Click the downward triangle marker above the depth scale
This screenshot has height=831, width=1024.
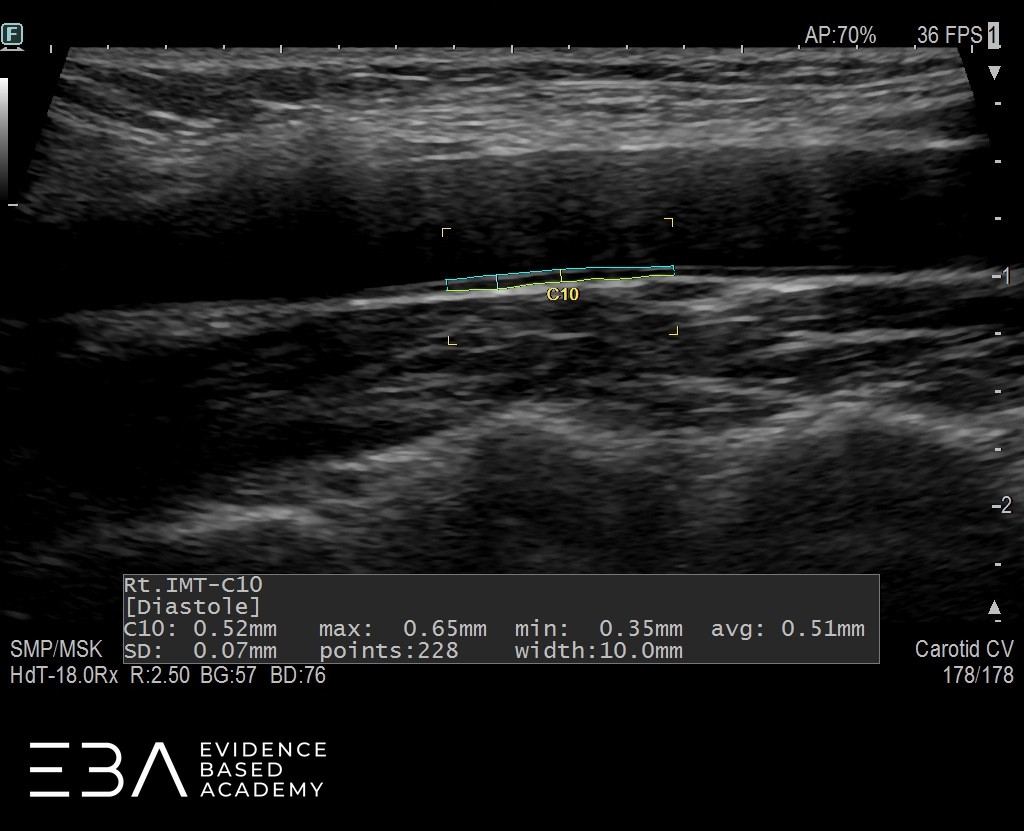[994, 72]
